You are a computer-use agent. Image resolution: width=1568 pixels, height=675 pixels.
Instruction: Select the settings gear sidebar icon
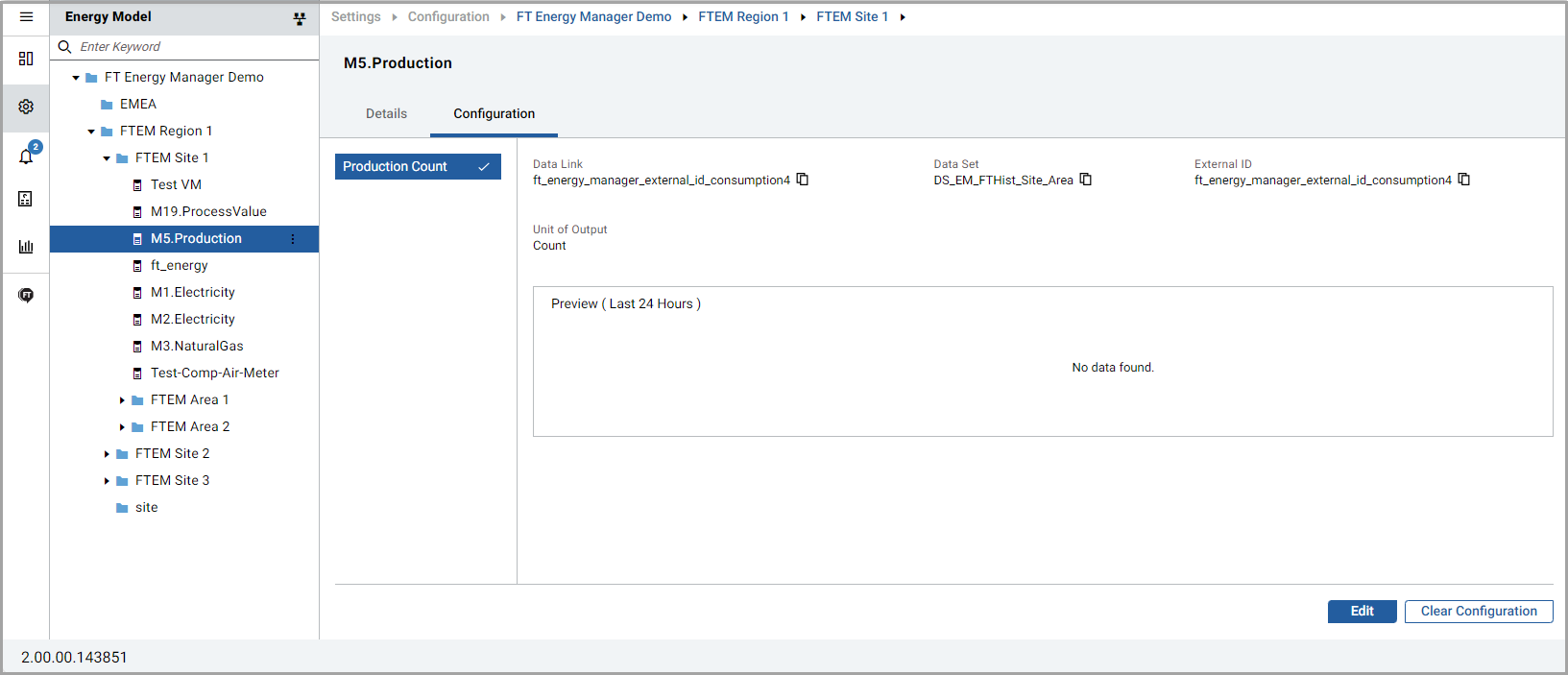26,107
